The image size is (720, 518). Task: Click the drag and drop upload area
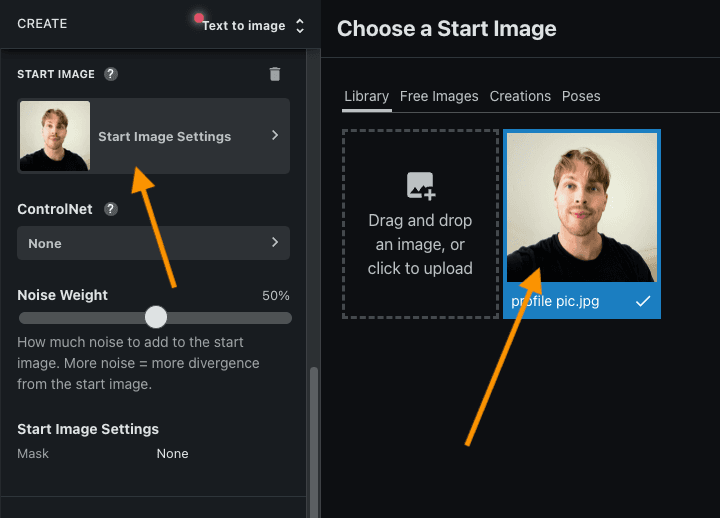(420, 224)
